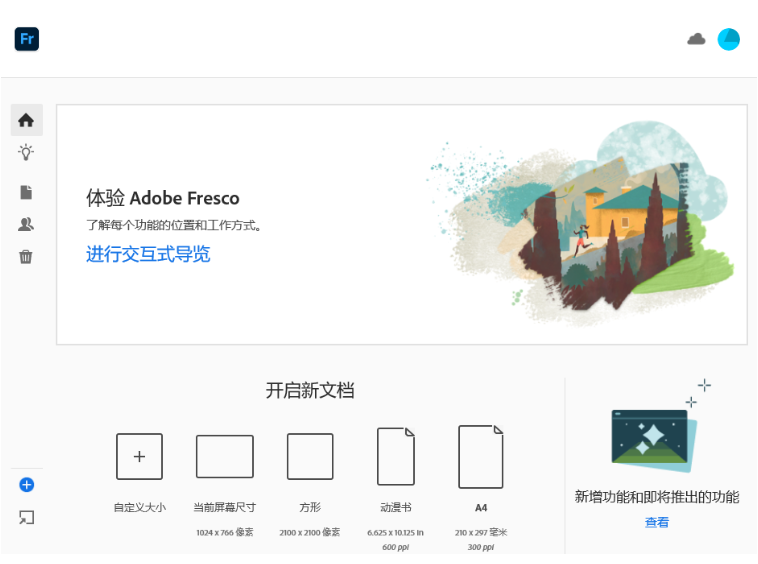Select the 方形 square document preset

click(x=310, y=456)
